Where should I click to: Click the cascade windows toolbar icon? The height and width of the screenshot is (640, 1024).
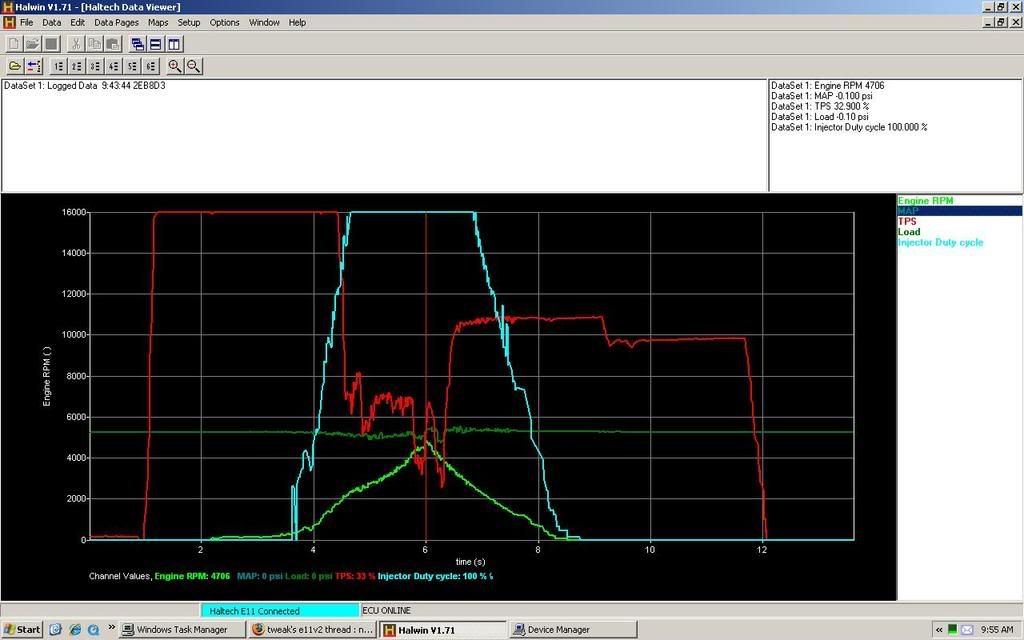tap(138, 44)
